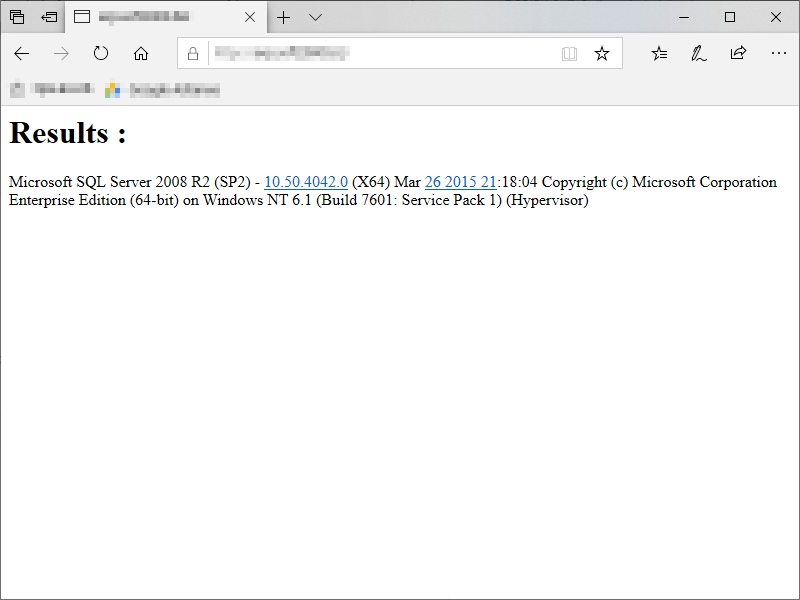Click the lock site security icon
The width and height of the screenshot is (800, 600).
pyautogui.click(x=193, y=53)
